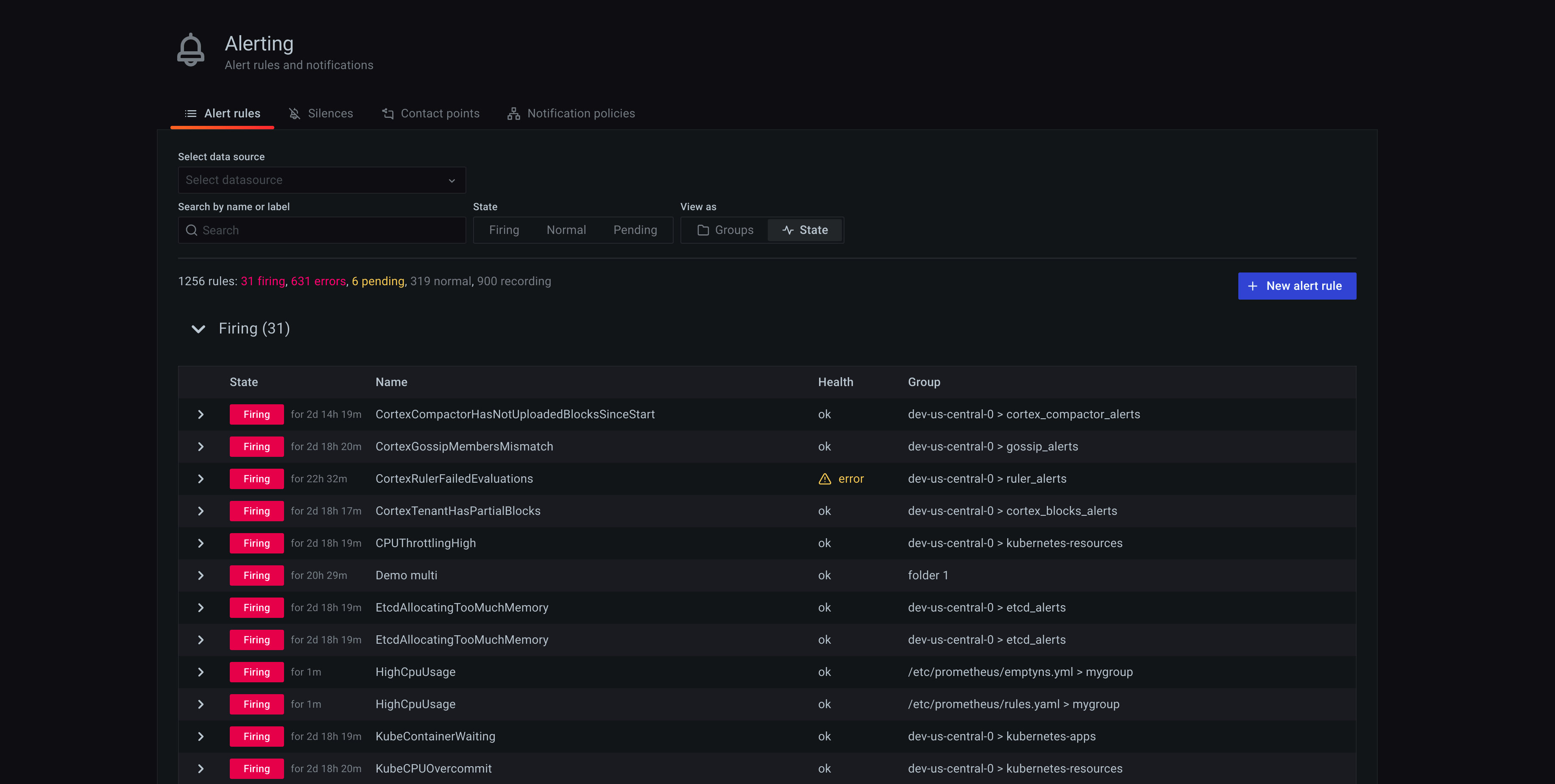1555x784 pixels.
Task: Click the Silences bell-slash icon
Action: coord(295,114)
